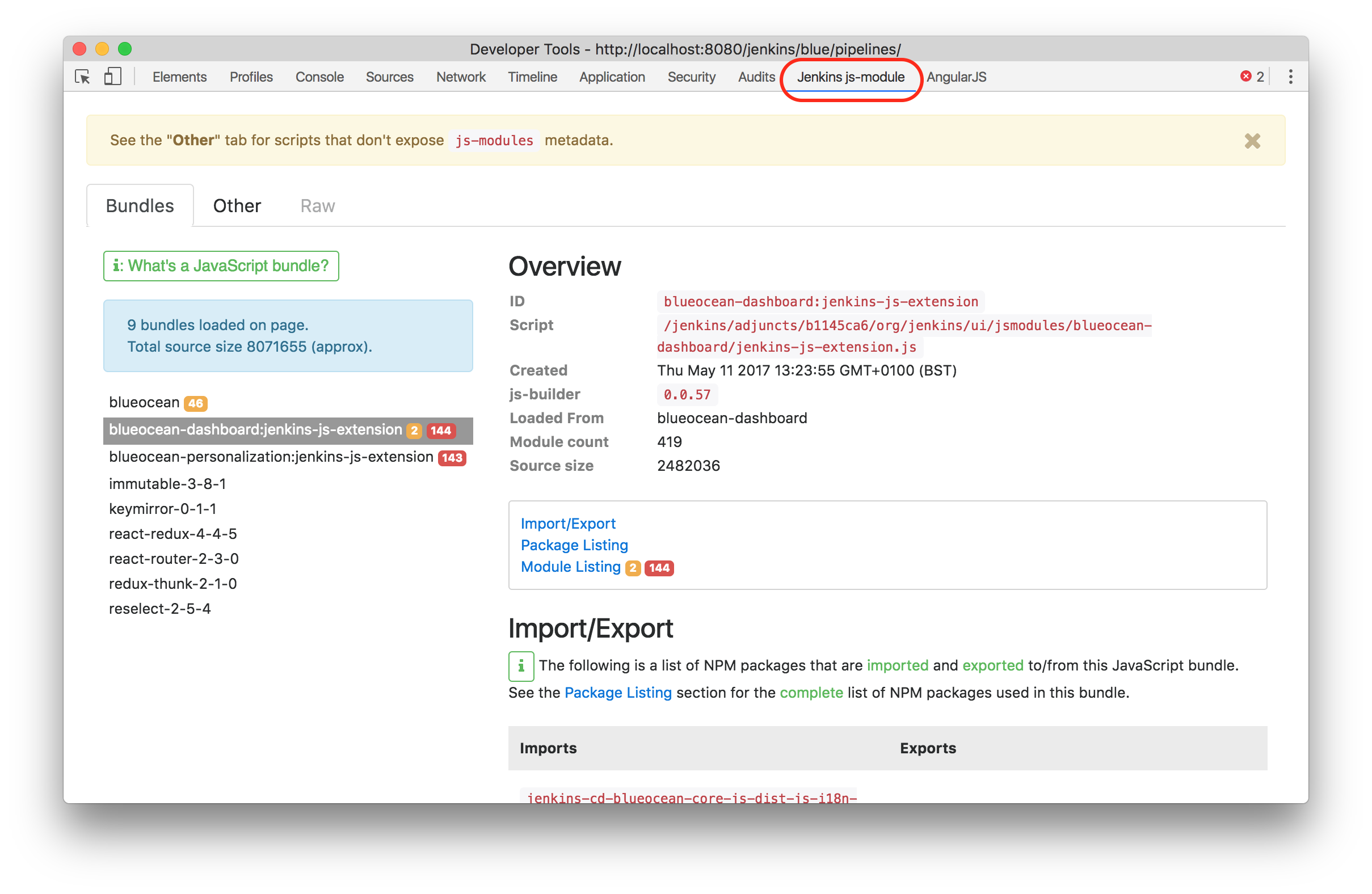Click red 144 badge beside Module Listing link
The height and width of the screenshot is (894, 1372).
tap(659, 568)
